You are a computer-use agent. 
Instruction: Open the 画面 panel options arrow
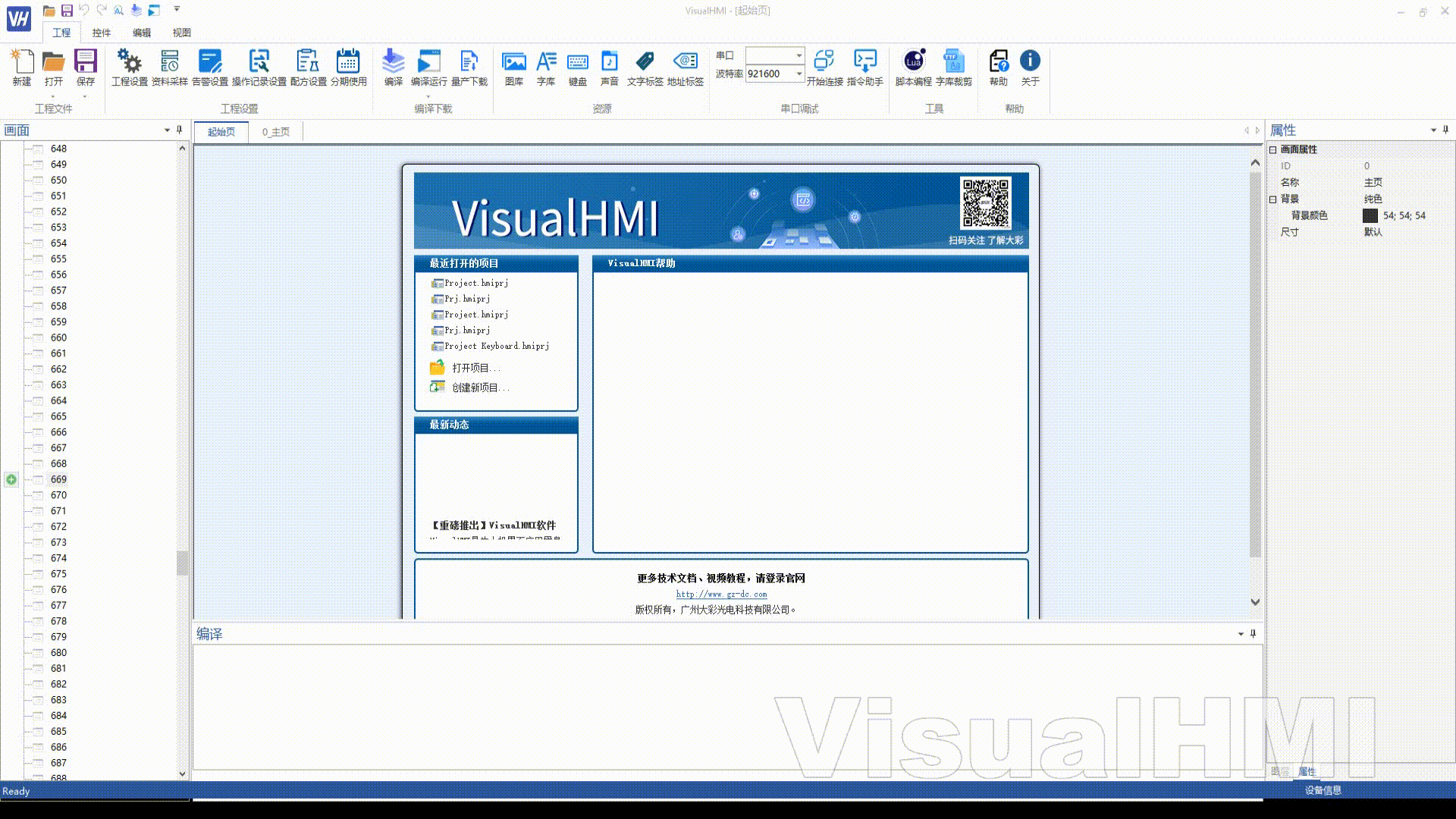(167, 130)
